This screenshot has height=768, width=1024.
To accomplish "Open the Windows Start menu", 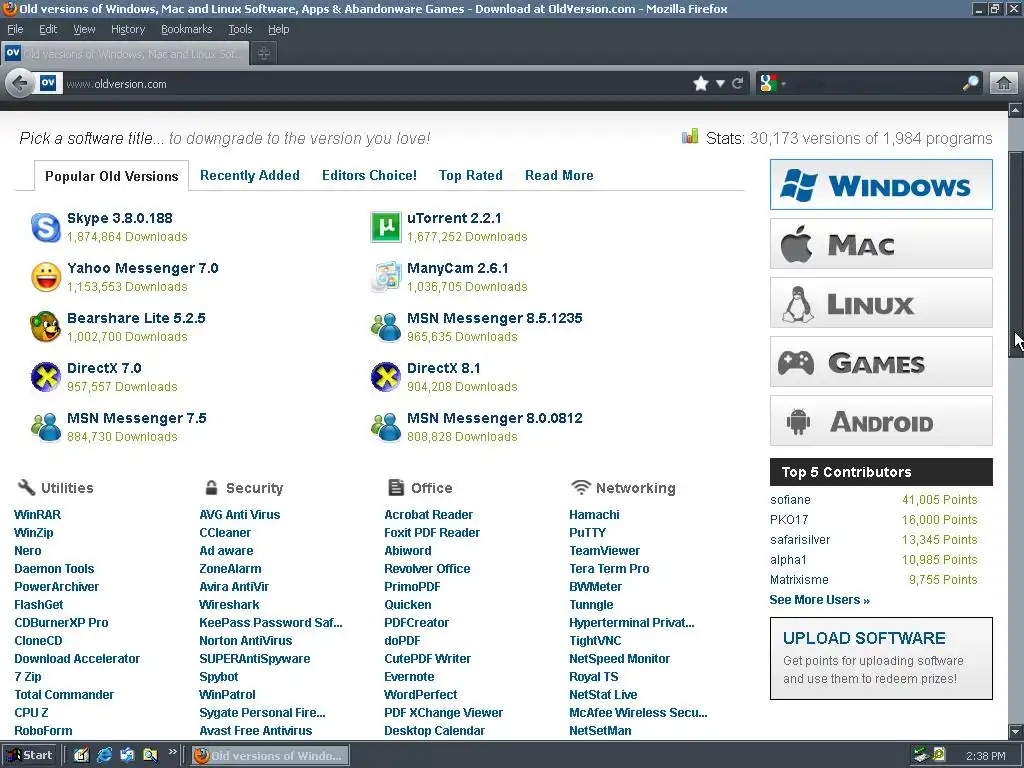I will pos(29,755).
